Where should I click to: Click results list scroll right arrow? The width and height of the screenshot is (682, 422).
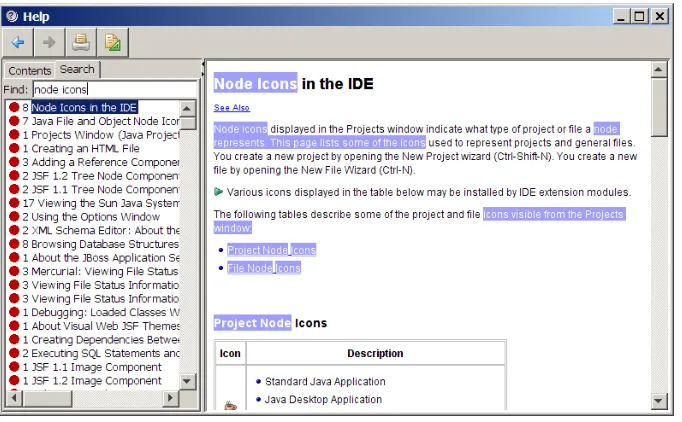point(170,398)
